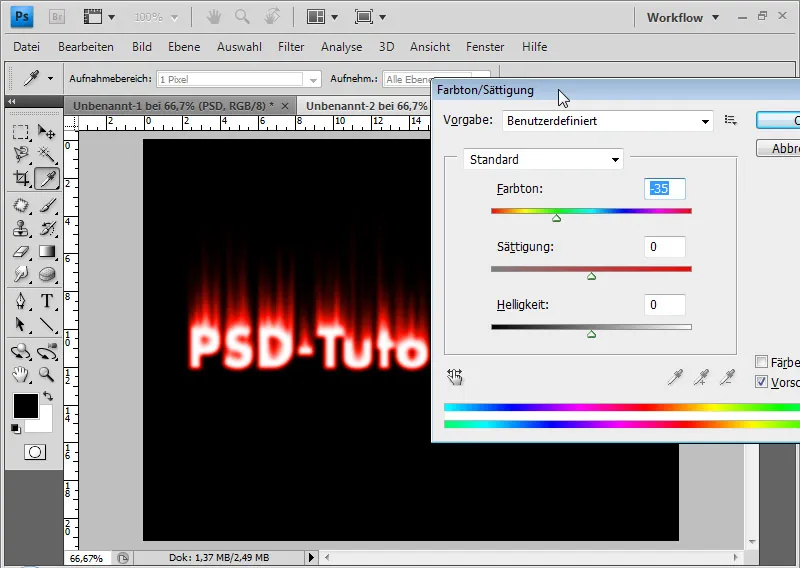The width and height of the screenshot is (800, 568).
Task: Enable the Färben checkbox
Action: [x=761, y=362]
